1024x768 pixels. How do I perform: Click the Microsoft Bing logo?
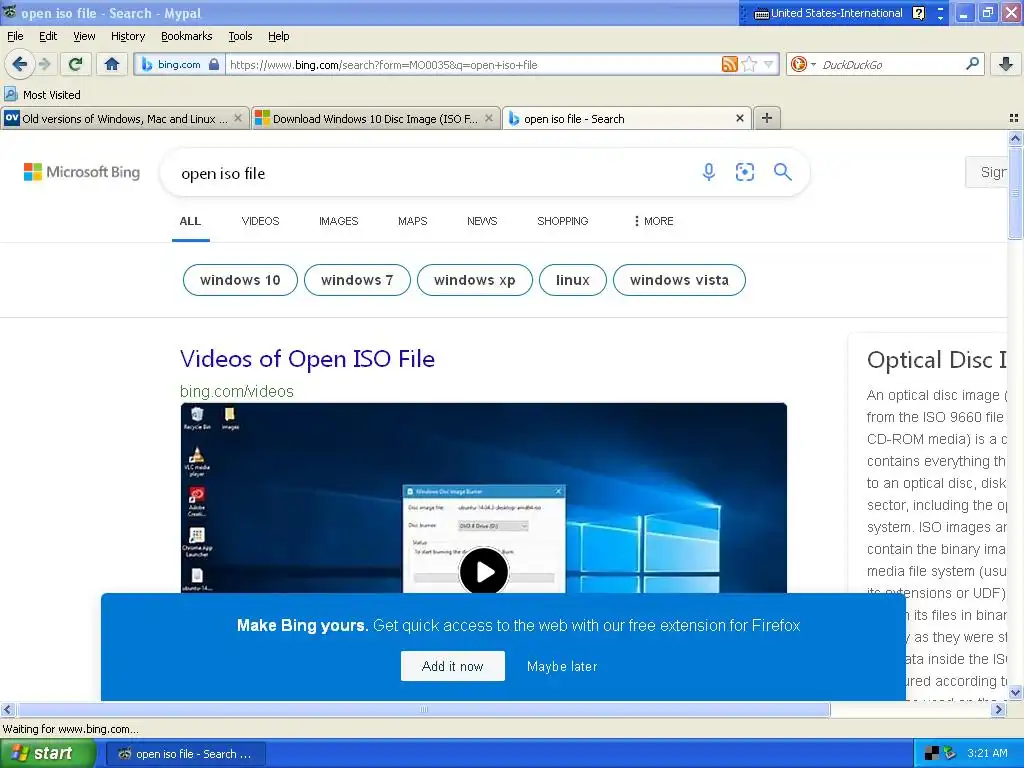(82, 172)
